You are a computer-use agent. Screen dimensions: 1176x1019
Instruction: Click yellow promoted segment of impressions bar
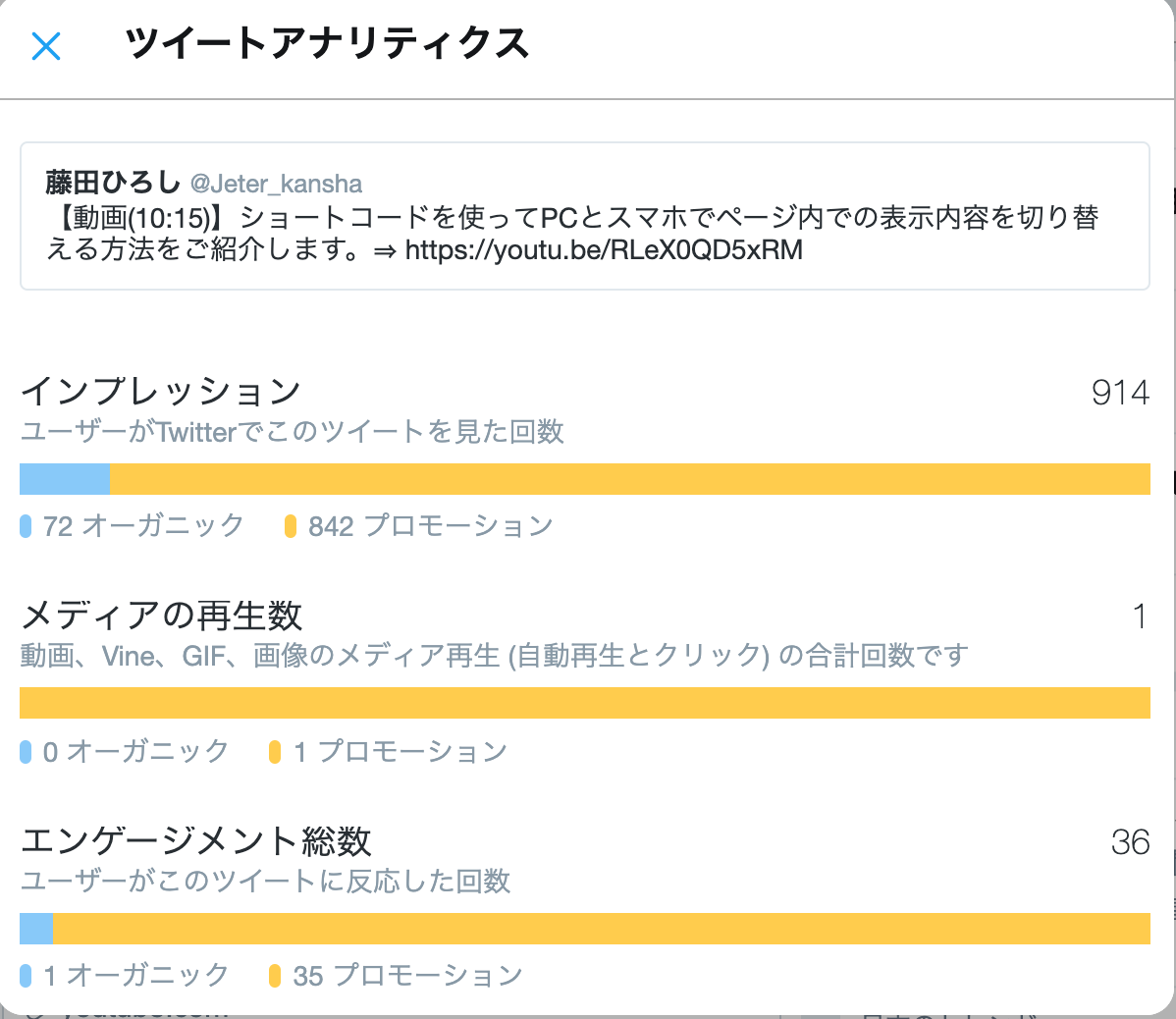click(628, 479)
